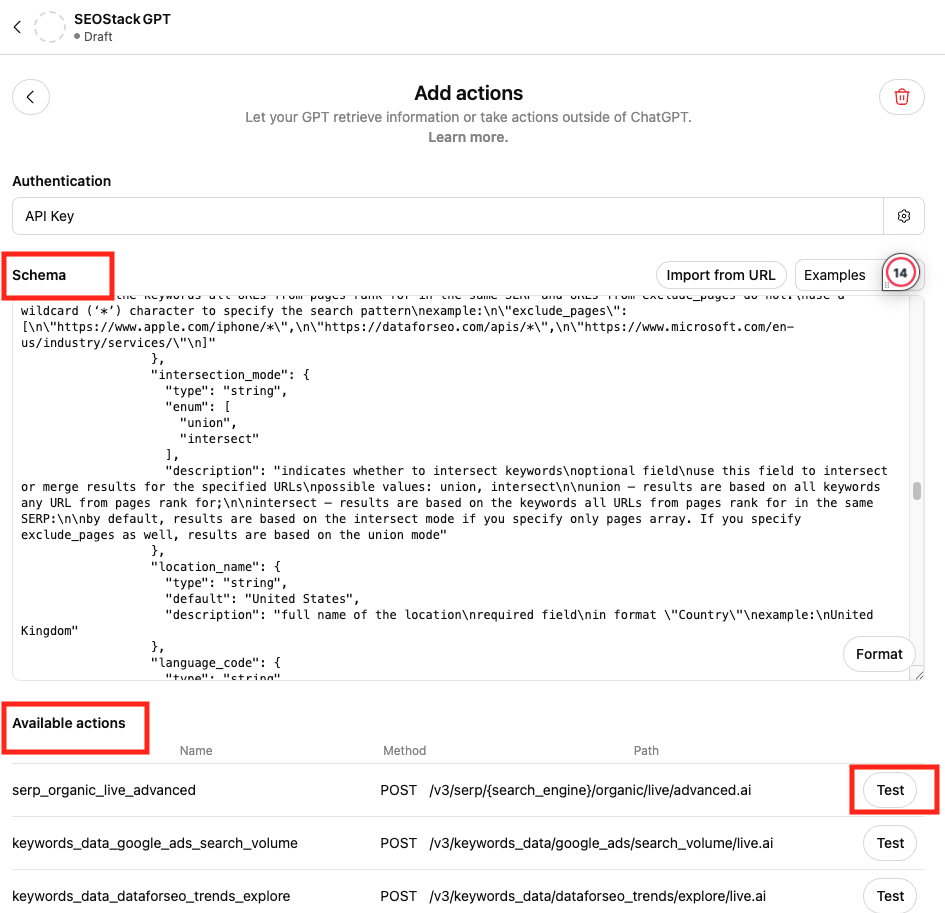The height and width of the screenshot is (913, 945).
Task: Test the serp_organic_live_advanced action
Action: (x=890, y=790)
